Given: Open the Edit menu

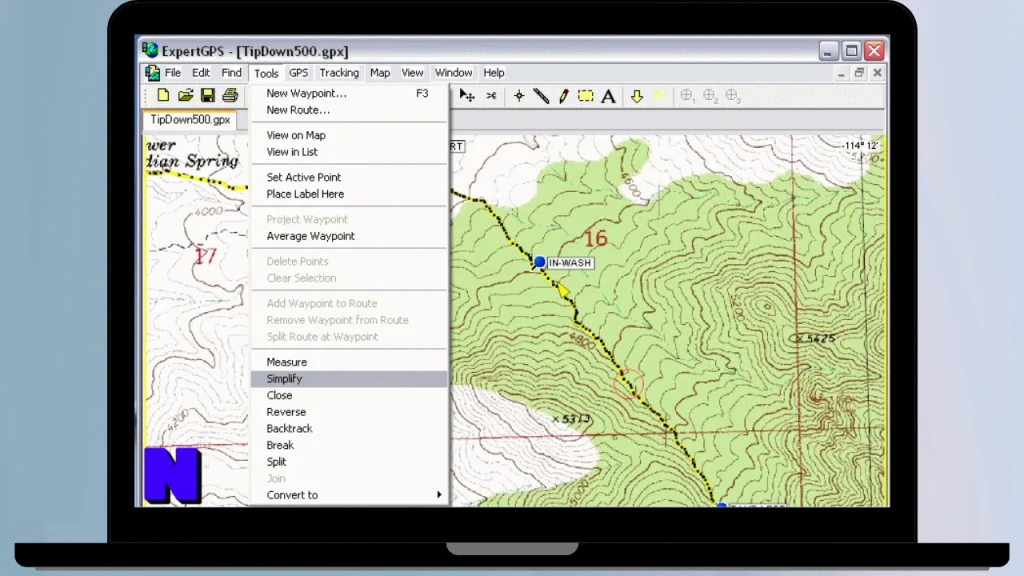Looking at the screenshot, I should pos(200,72).
